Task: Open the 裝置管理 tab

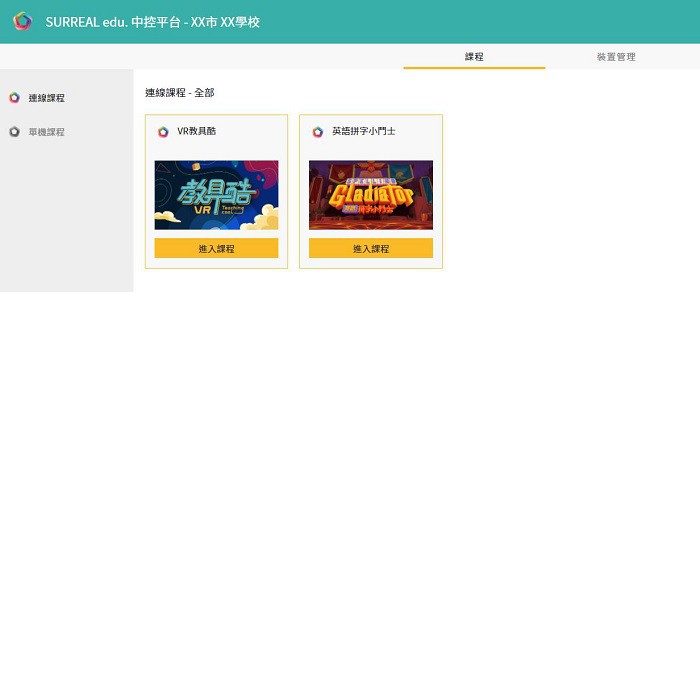Action: tap(616, 57)
